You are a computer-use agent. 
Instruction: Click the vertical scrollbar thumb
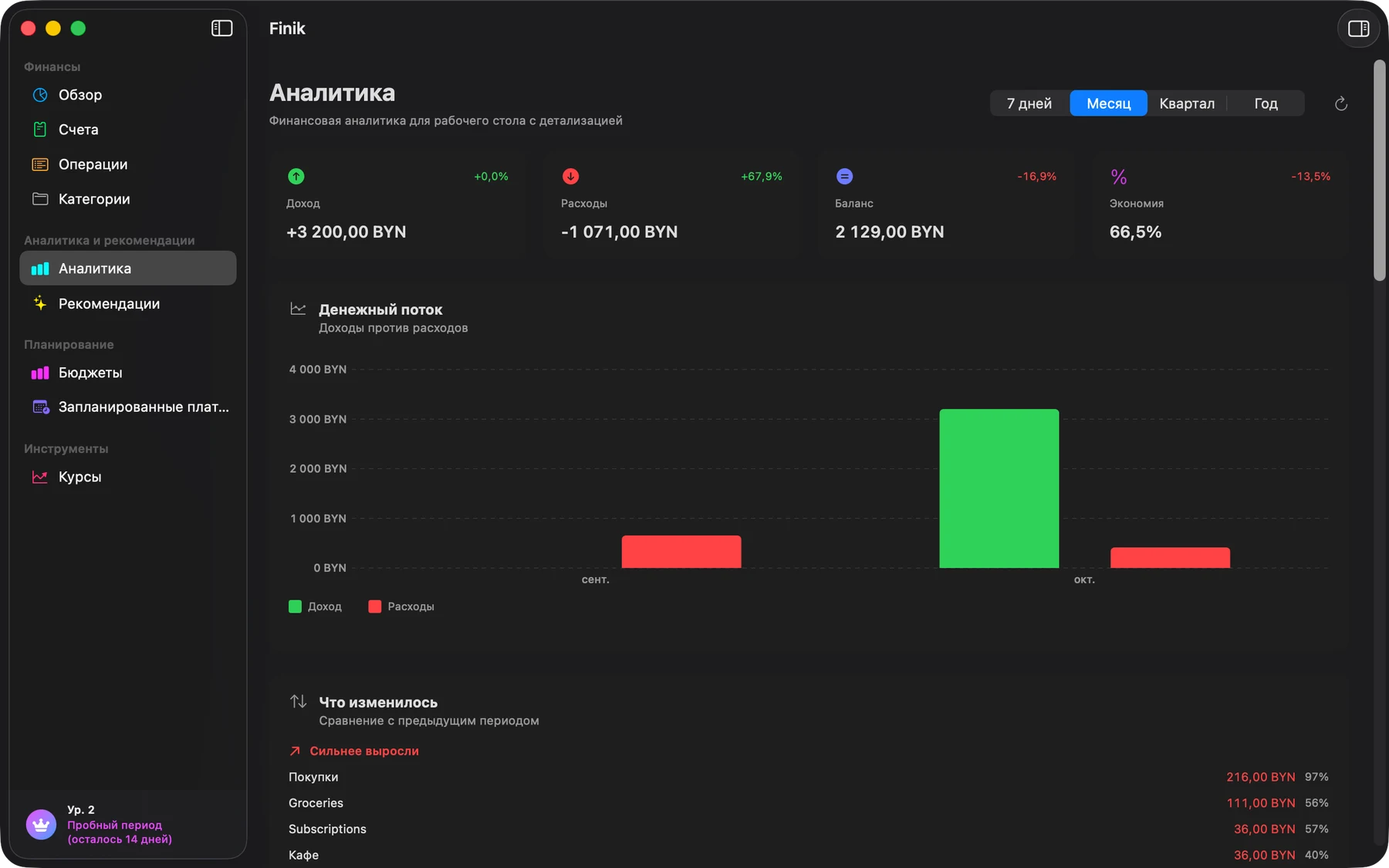[x=1380, y=171]
